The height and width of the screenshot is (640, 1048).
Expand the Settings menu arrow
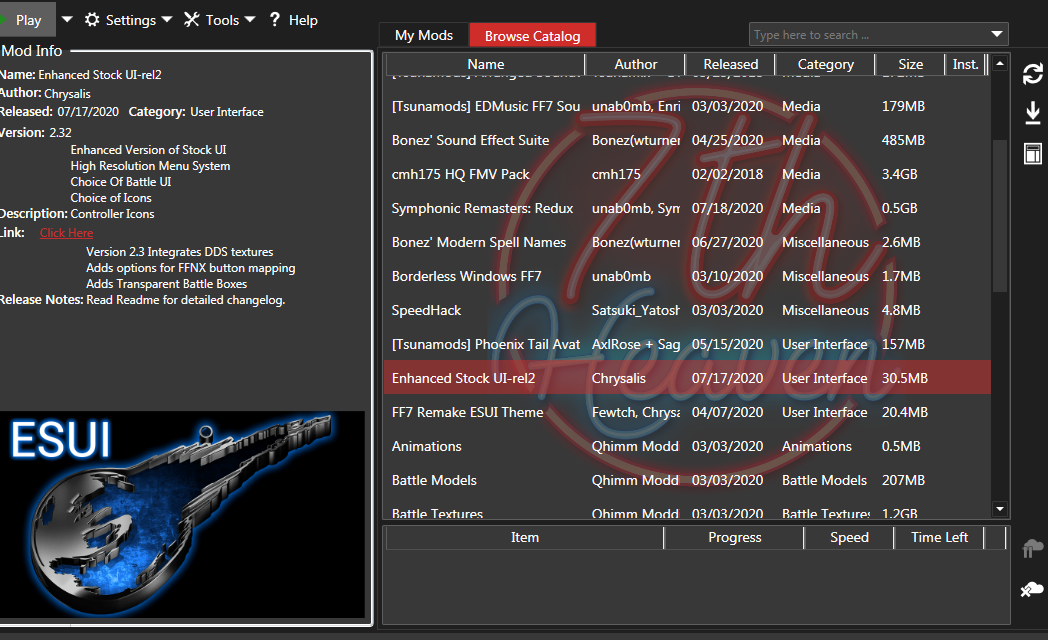click(x=167, y=19)
